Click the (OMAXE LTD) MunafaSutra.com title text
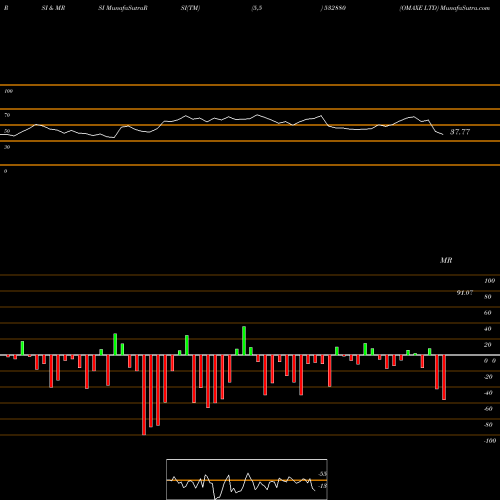500x500 pixels. (x=445, y=8)
